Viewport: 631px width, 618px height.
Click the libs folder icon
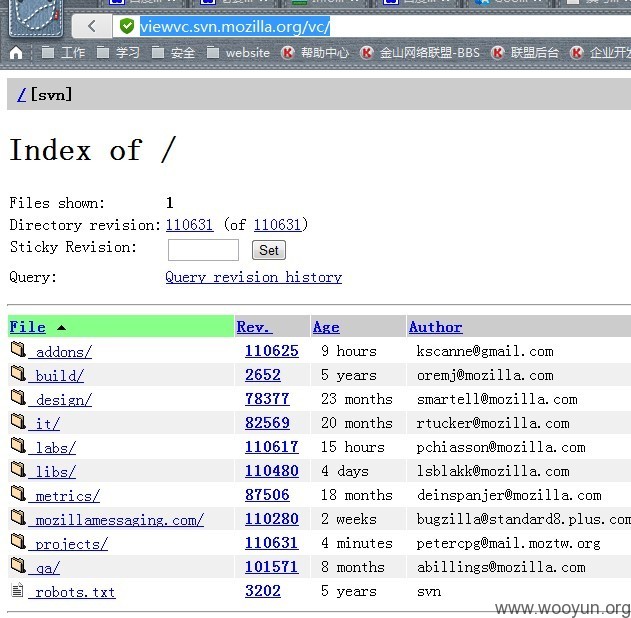[x=18, y=469]
